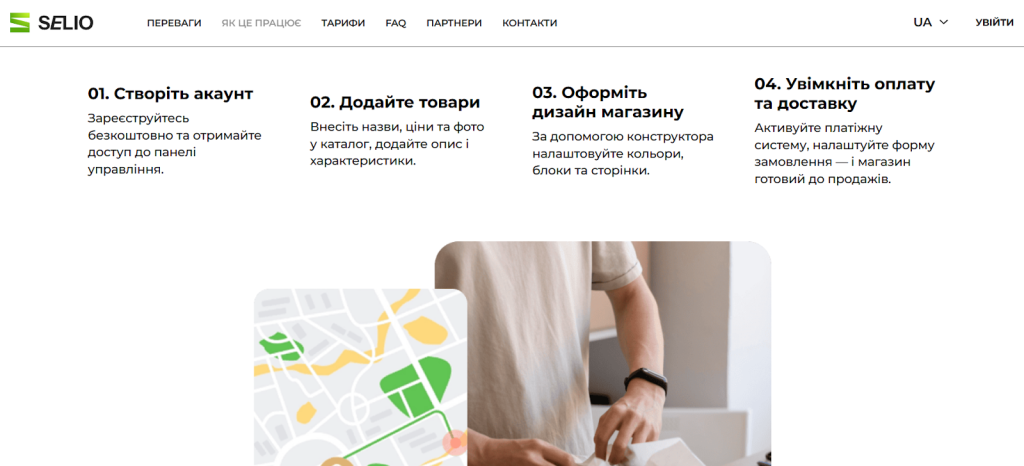This screenshot has height=466, width=1024.
Task: Click the УВІЙТИ login button
Action: 995,22
